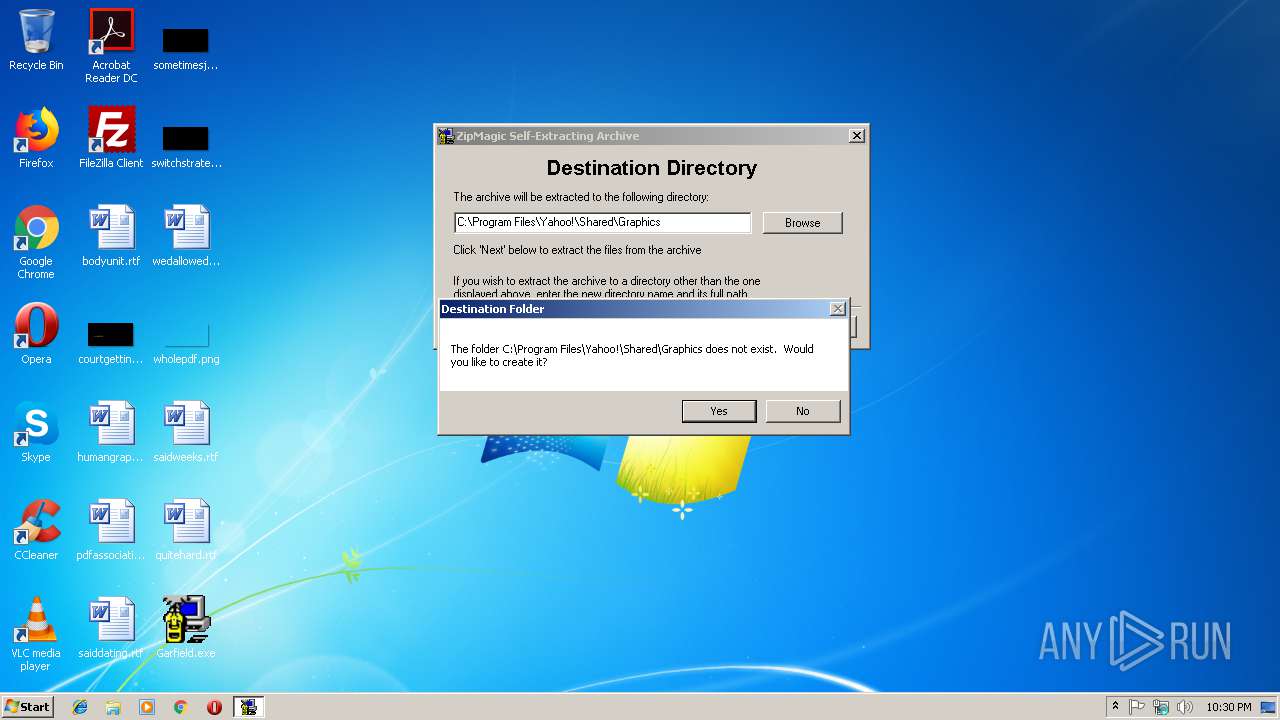1280x720 pixels.
Task: Select the pdfassociati document icon
Action: tap(111, 530)
